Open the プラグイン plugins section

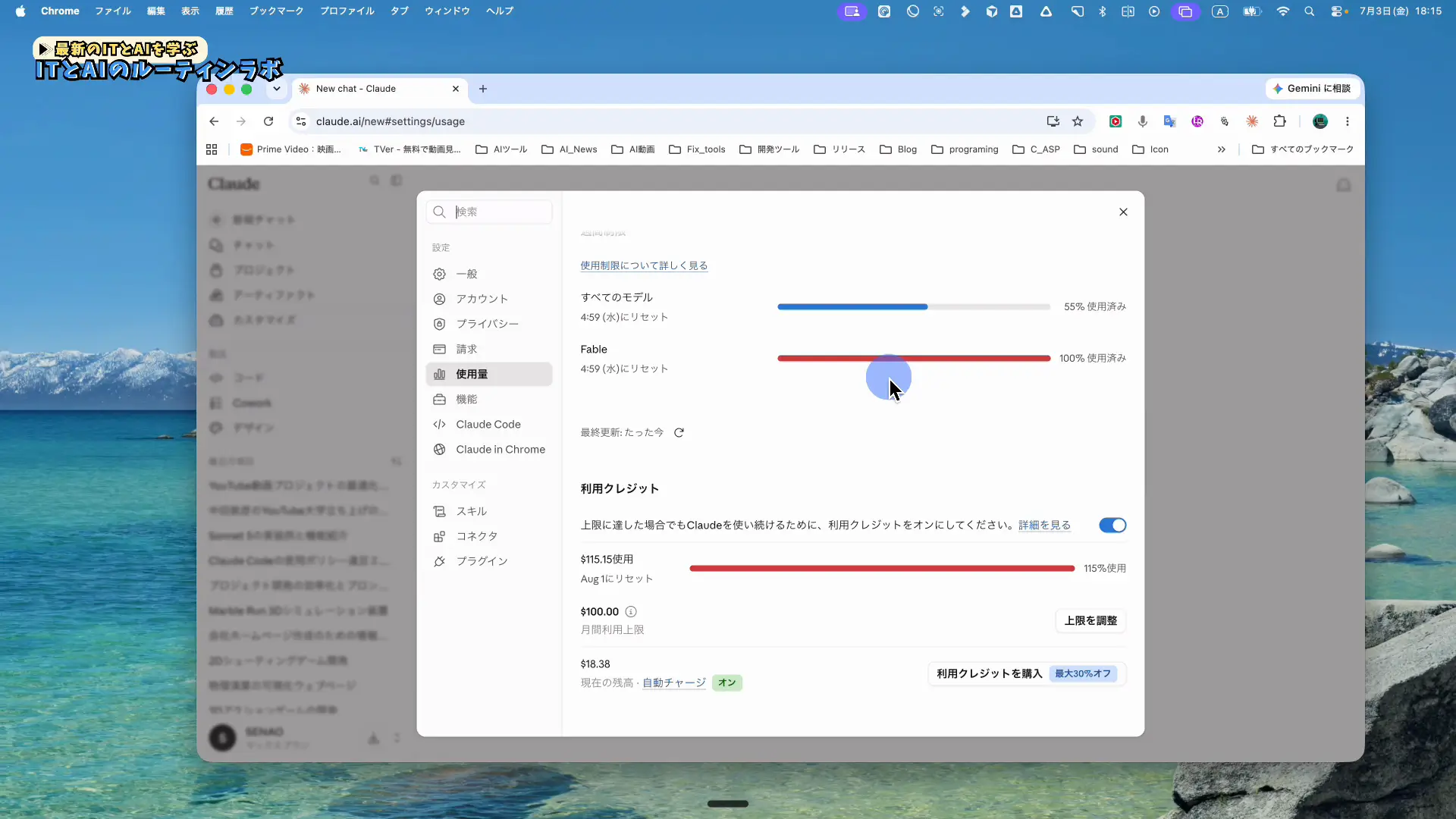tap(489, 561)
